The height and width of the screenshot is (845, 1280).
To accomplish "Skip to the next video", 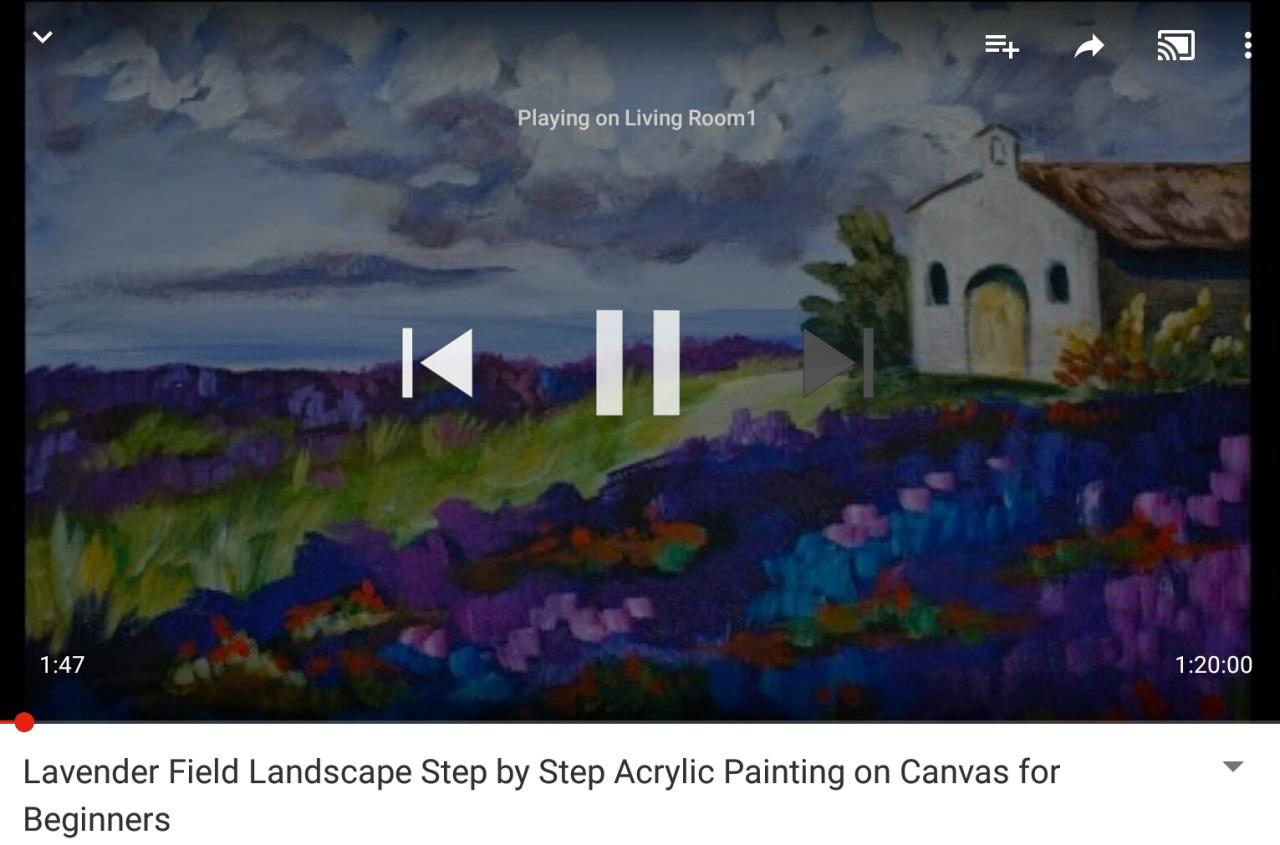I will pyautogui.click(x=838, y=362).
